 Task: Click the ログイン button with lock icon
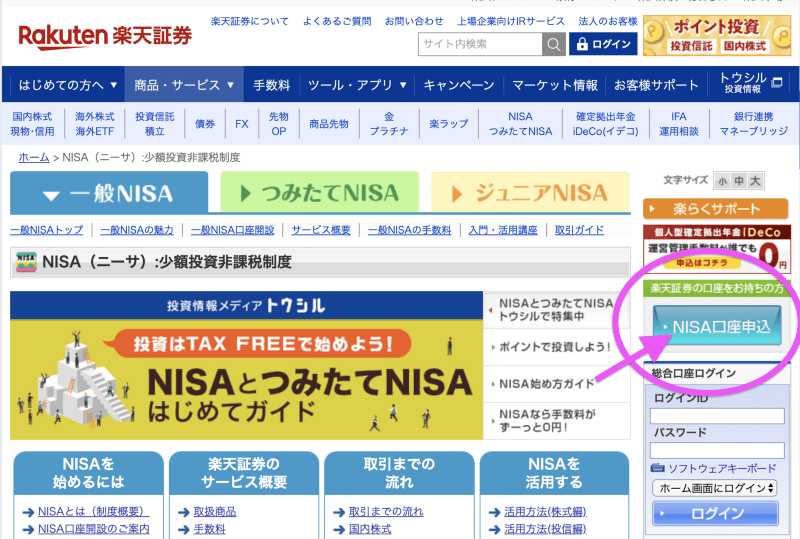pyautogui.click(x=603, y=44)
